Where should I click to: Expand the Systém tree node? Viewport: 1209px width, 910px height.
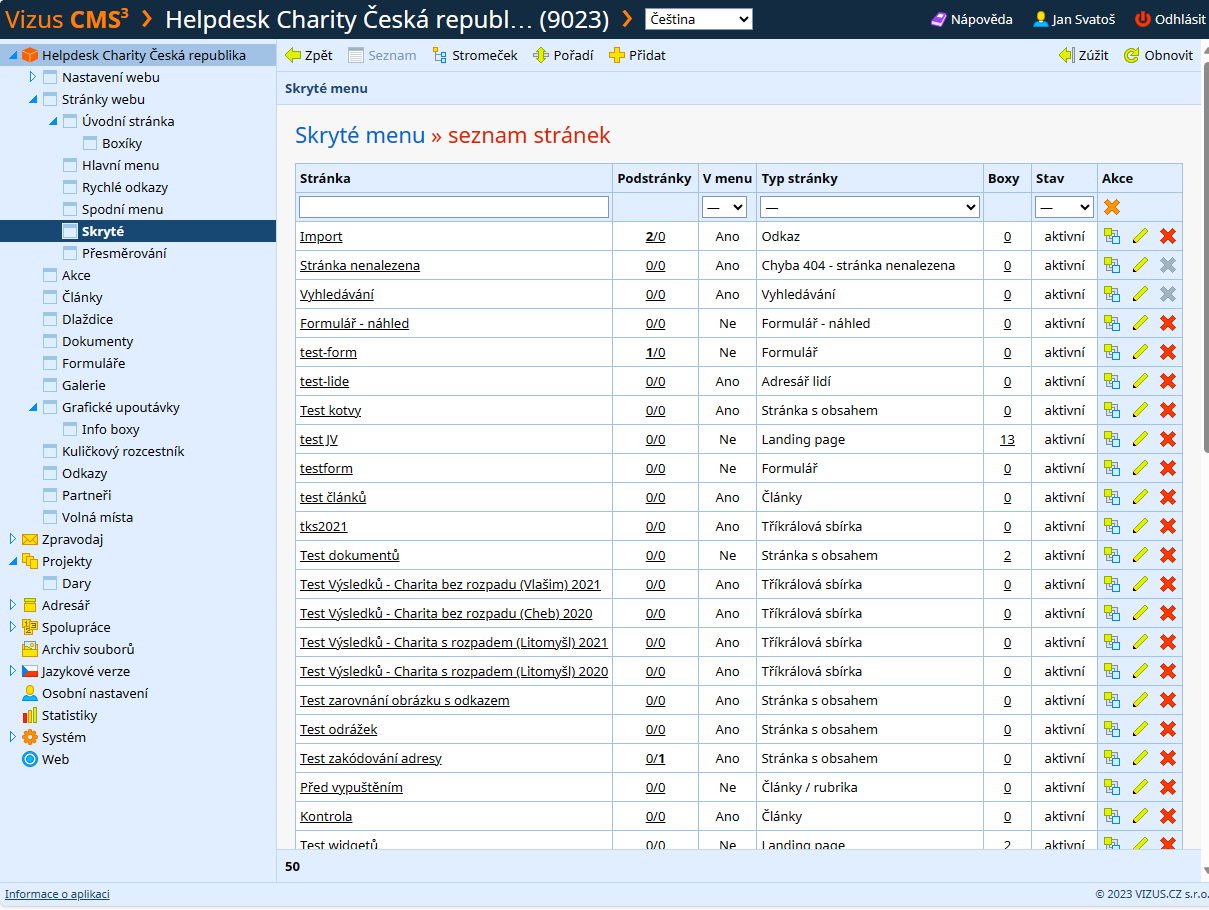click(12, 737)
